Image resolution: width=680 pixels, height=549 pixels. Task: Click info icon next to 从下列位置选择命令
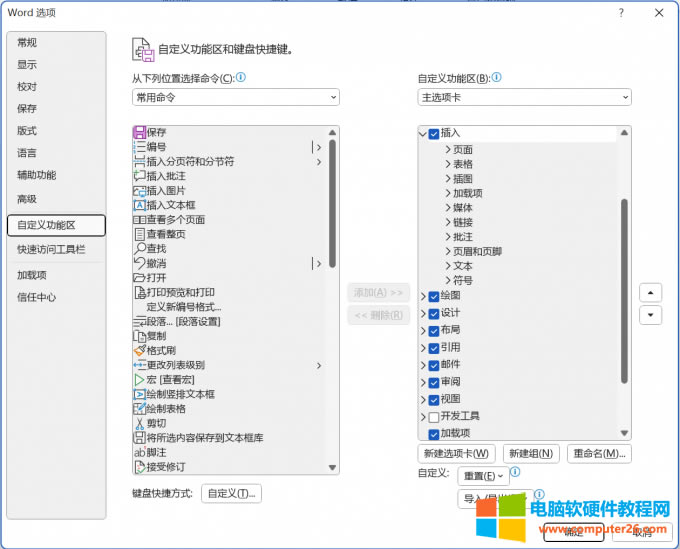(241, 77)
